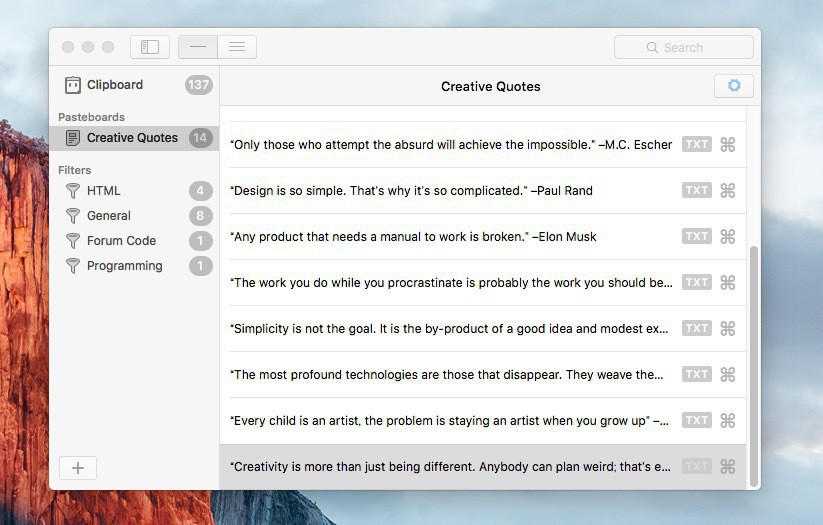Select the Elon Musk quote
Viewport: 823px width, 525px height.
(483, 237)
